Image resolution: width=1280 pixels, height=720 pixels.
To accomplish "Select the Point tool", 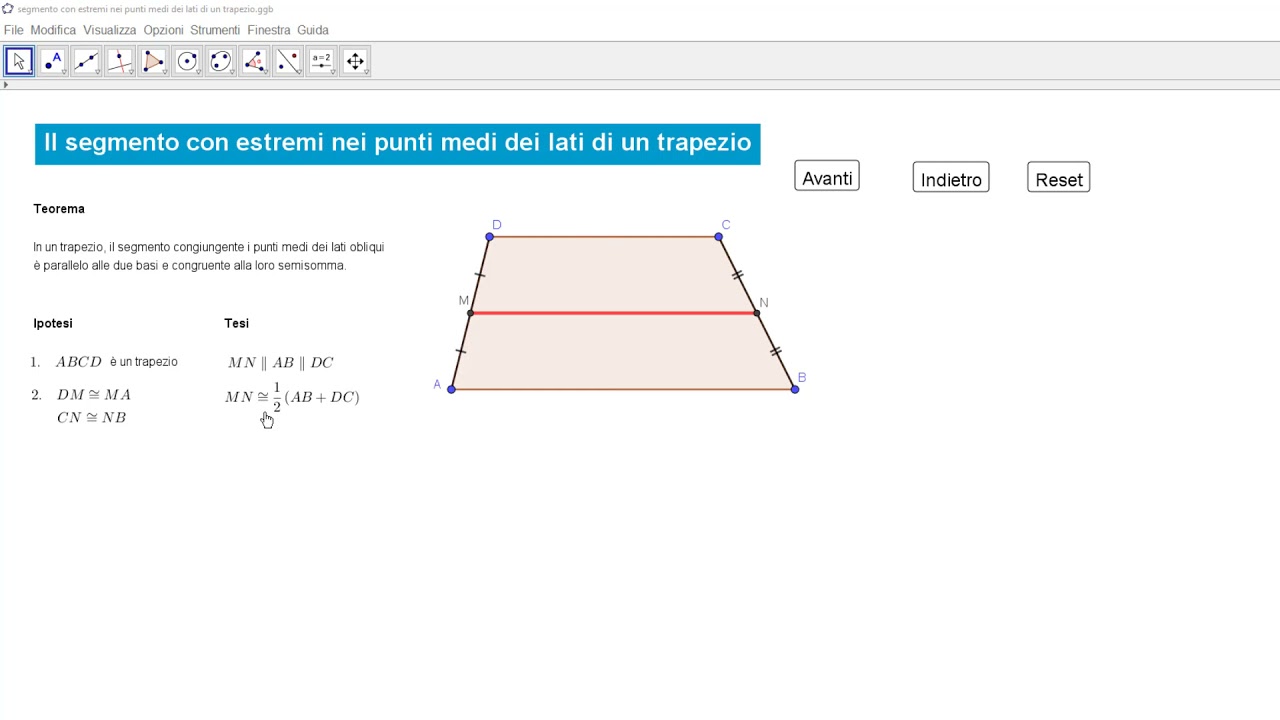I will [53, 61].
